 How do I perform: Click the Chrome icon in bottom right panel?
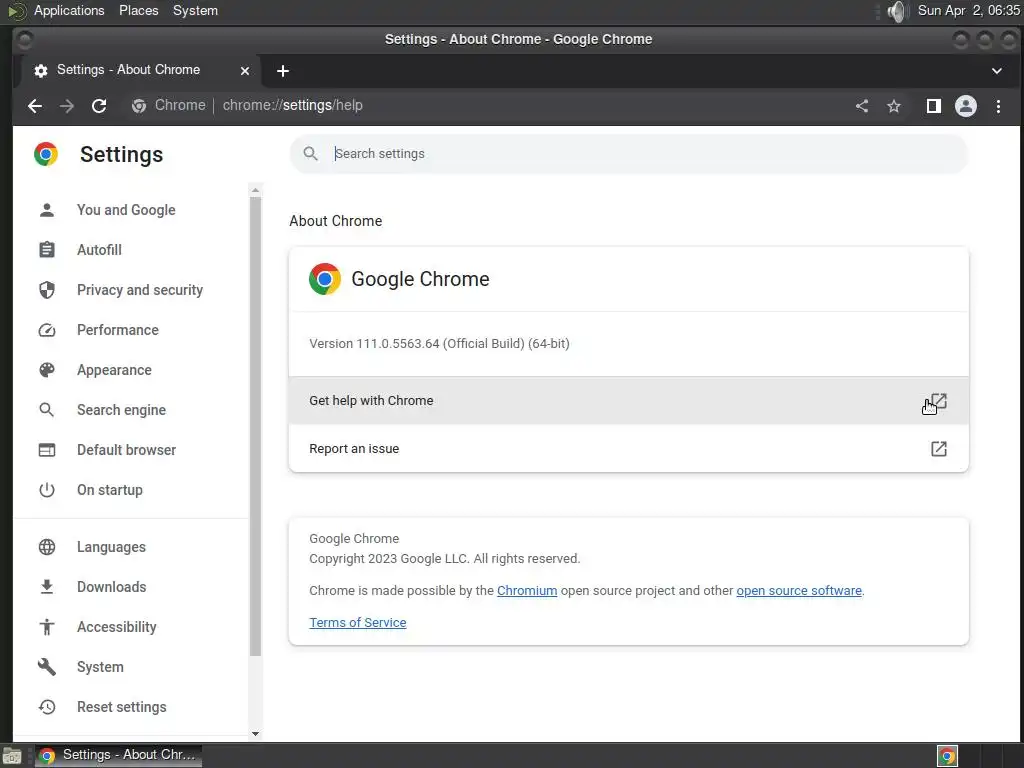[947, 756]
